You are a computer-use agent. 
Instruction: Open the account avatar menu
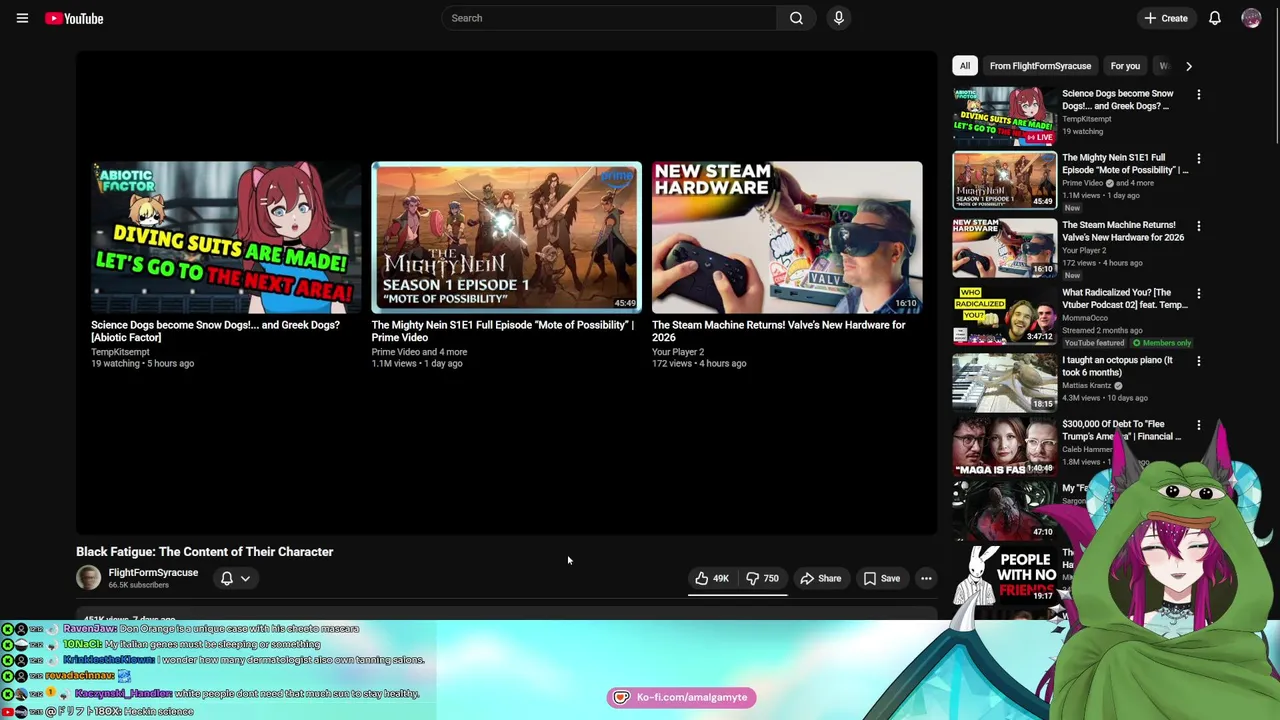[1251, 18]
